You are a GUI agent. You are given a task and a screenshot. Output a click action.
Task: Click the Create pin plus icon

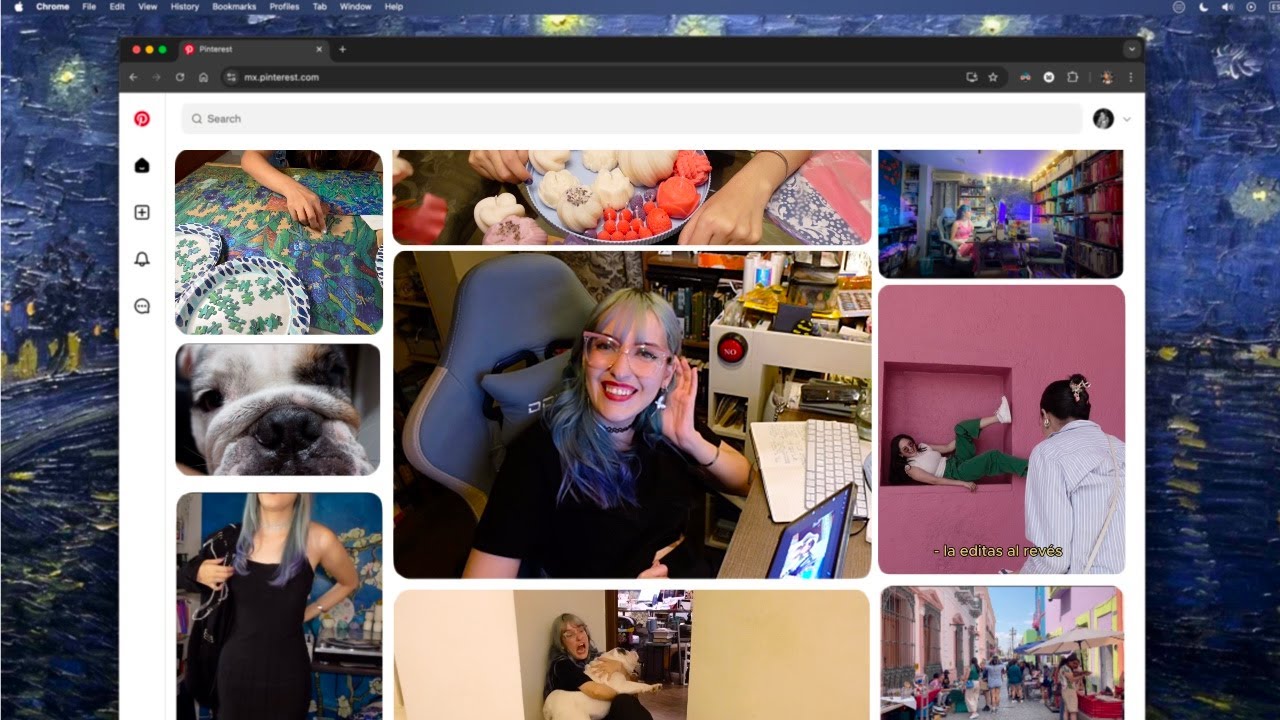pos(142,212)
